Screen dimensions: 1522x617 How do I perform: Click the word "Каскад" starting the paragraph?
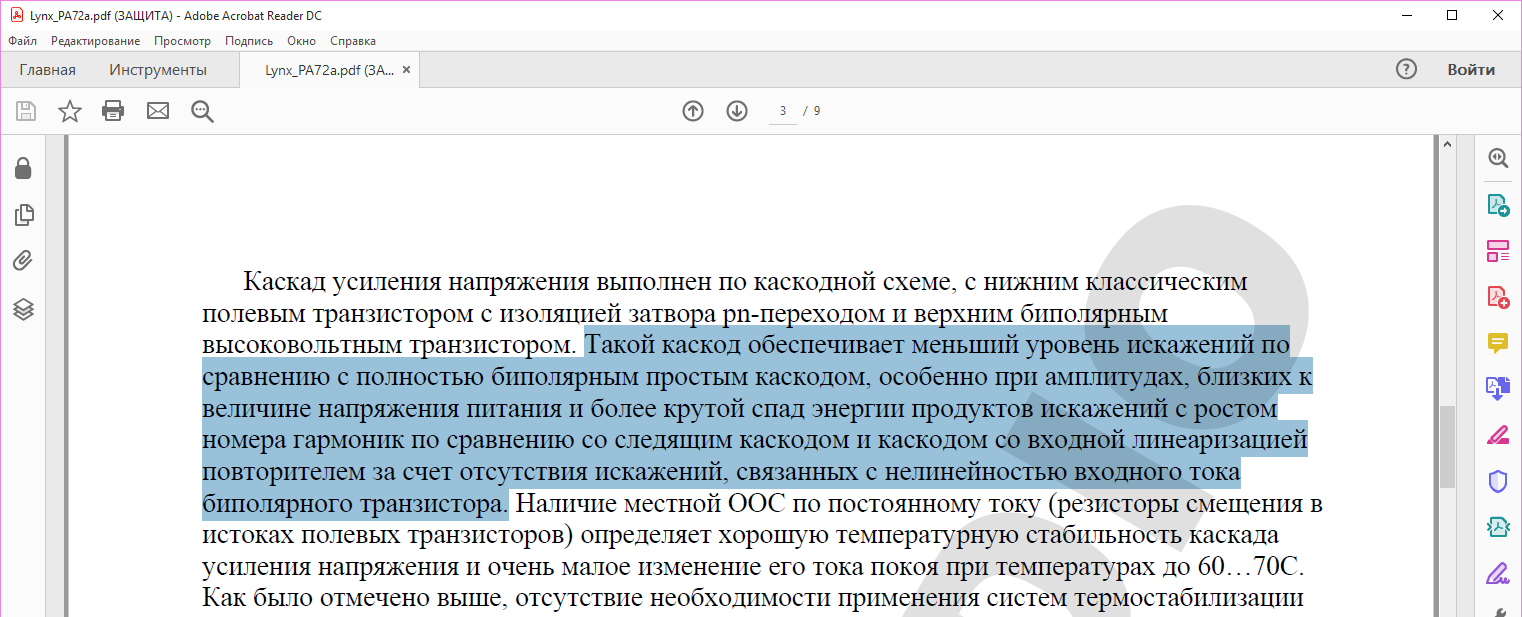[x=284, y=282]
